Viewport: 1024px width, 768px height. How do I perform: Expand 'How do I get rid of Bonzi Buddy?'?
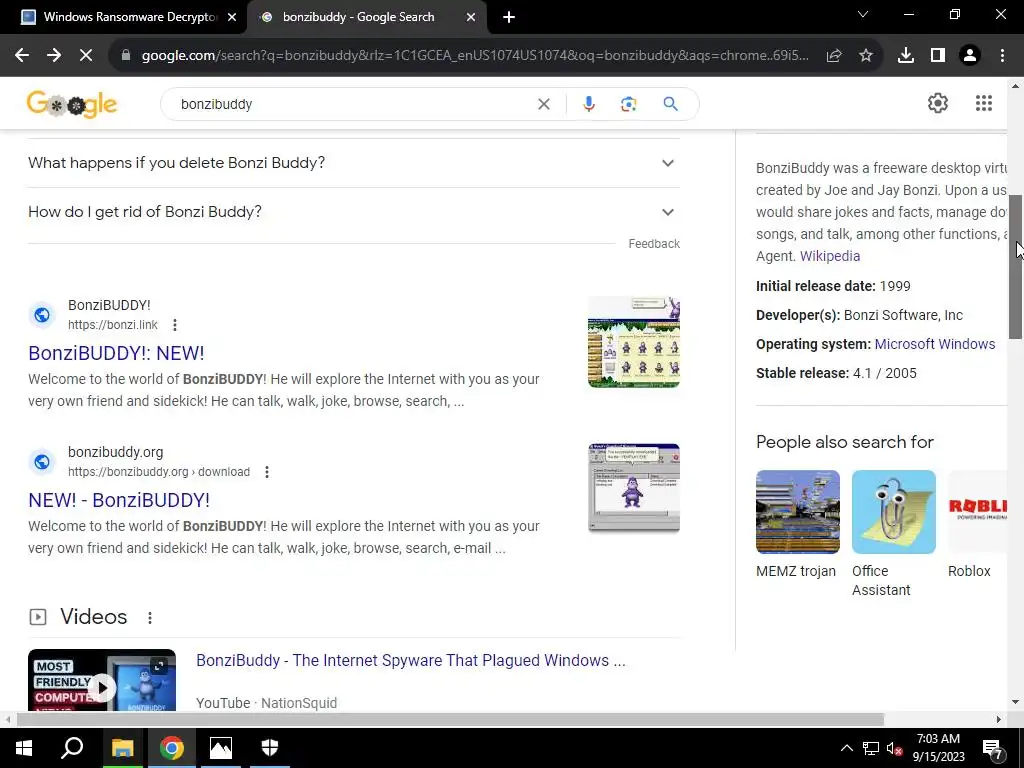point(354,212)
